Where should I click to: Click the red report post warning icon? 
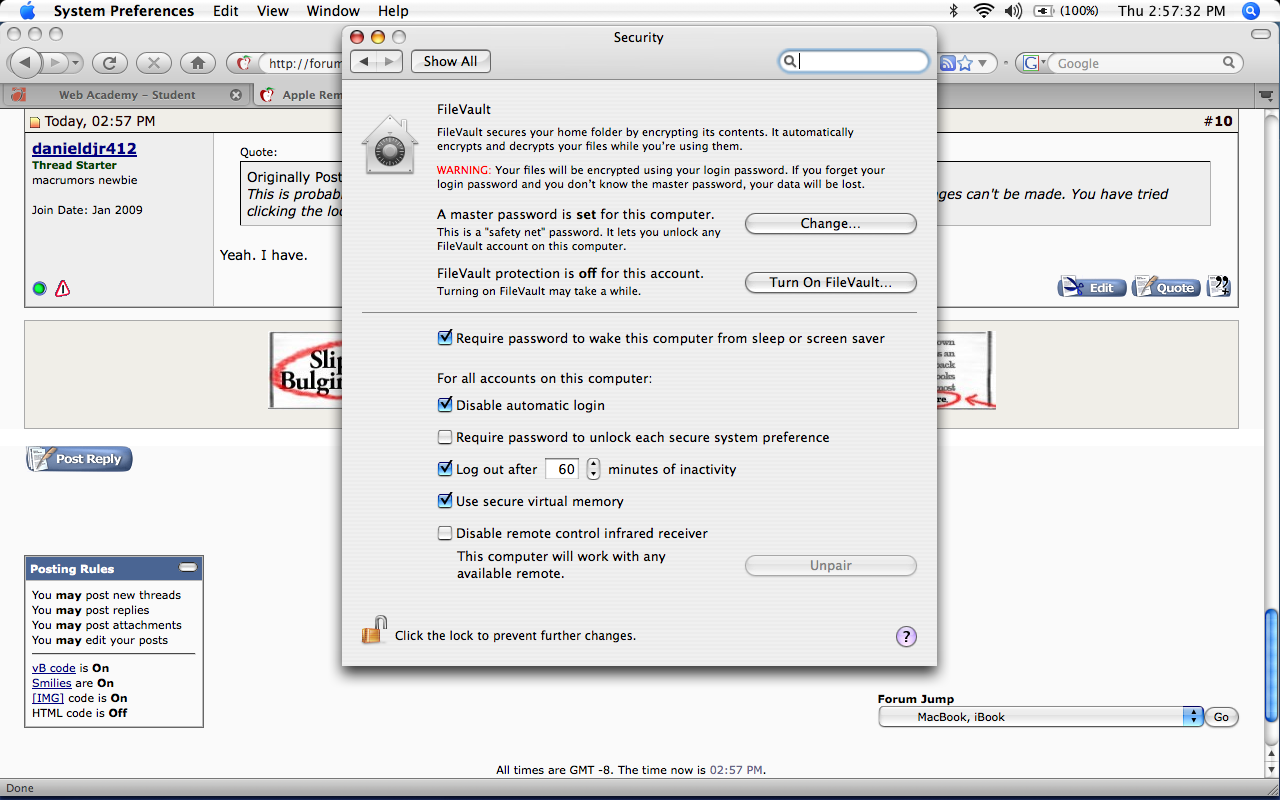tap(63, 289)
